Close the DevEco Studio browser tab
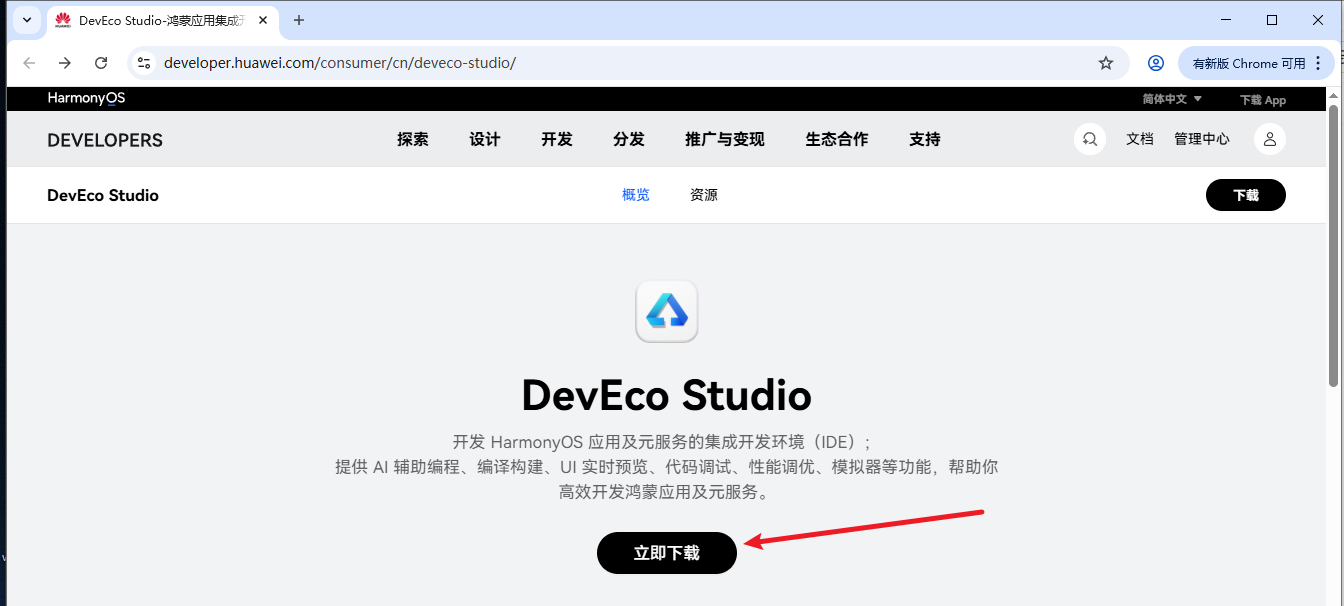1344x606 pixels. tap(263, 20)
